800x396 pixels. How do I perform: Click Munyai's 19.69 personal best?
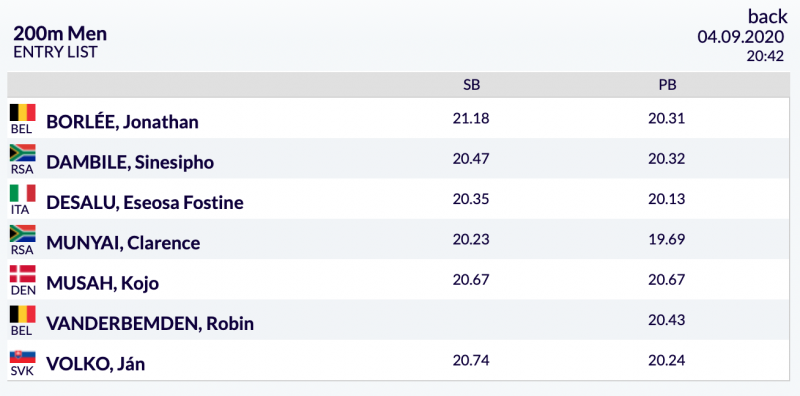click(667, 239)
